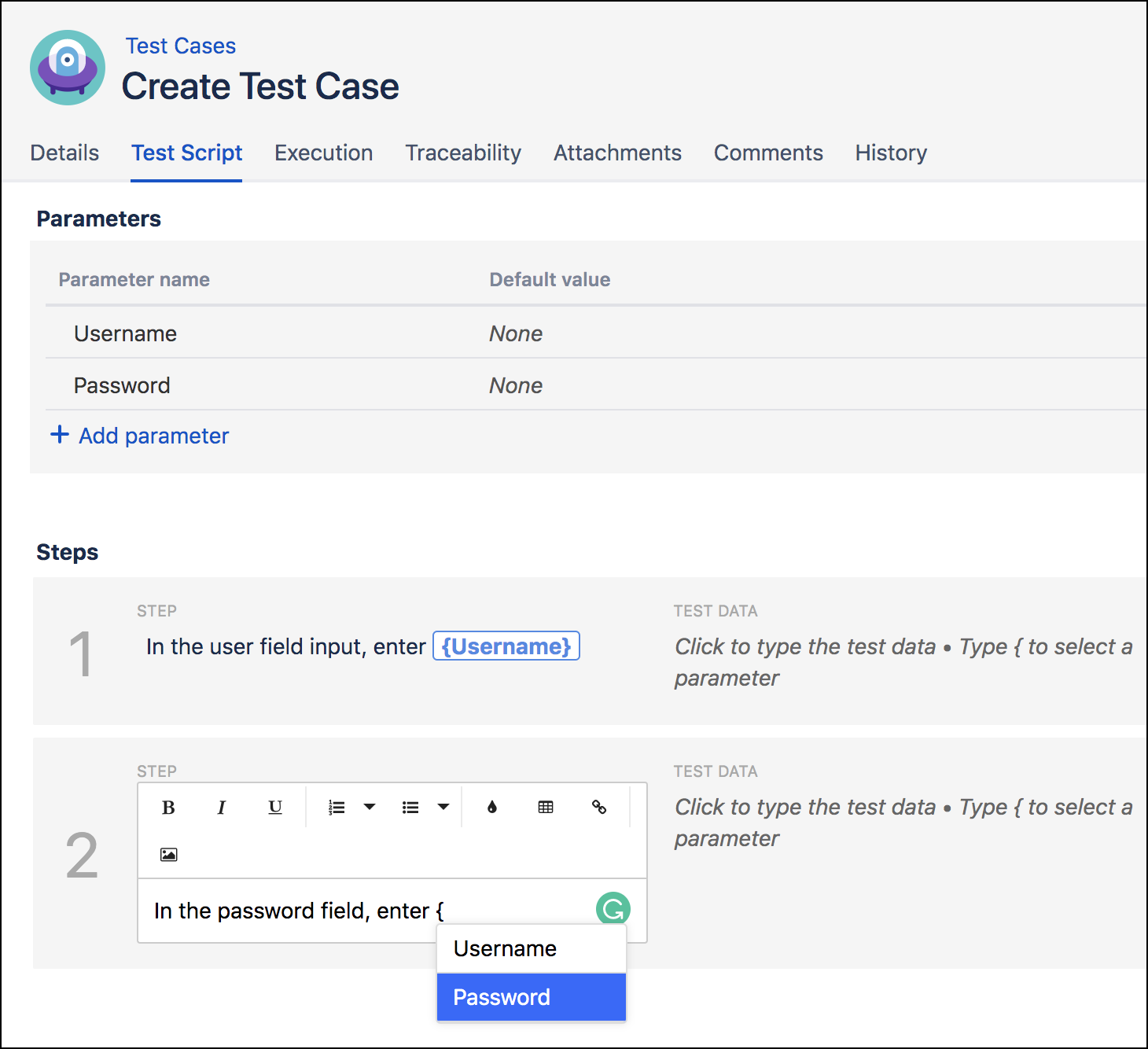Toggle italic formatting in step editor

pos(221,807)
